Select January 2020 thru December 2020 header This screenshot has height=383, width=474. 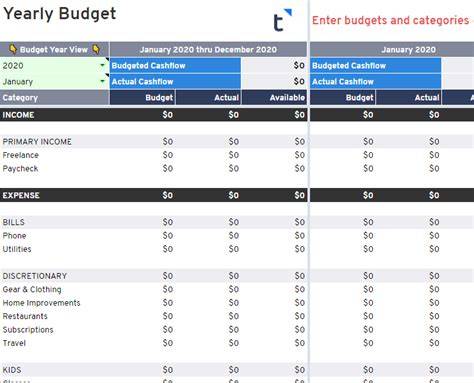[x=208, y=49]
